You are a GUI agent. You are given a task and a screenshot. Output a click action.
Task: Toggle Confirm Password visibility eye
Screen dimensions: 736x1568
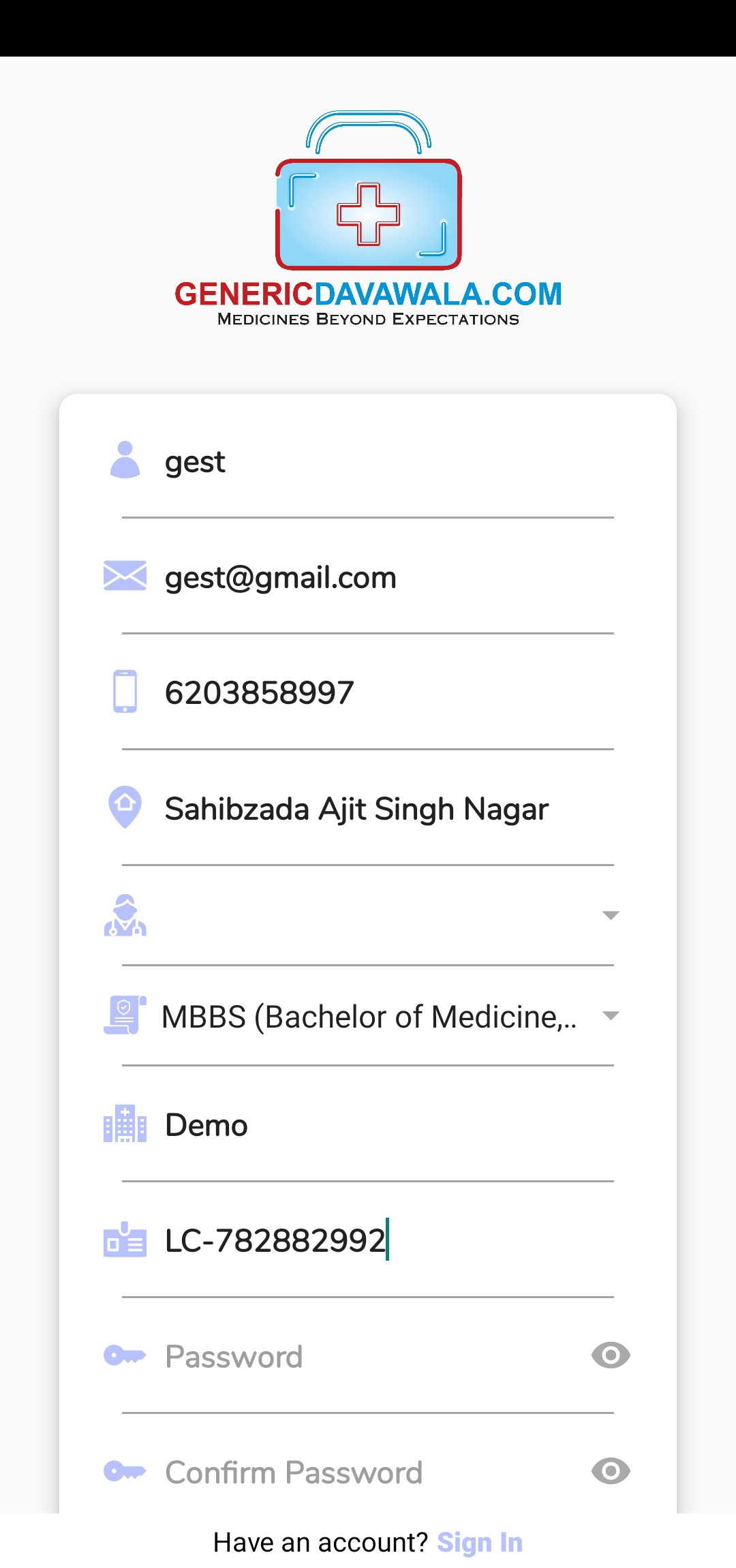click(611, 1471)
